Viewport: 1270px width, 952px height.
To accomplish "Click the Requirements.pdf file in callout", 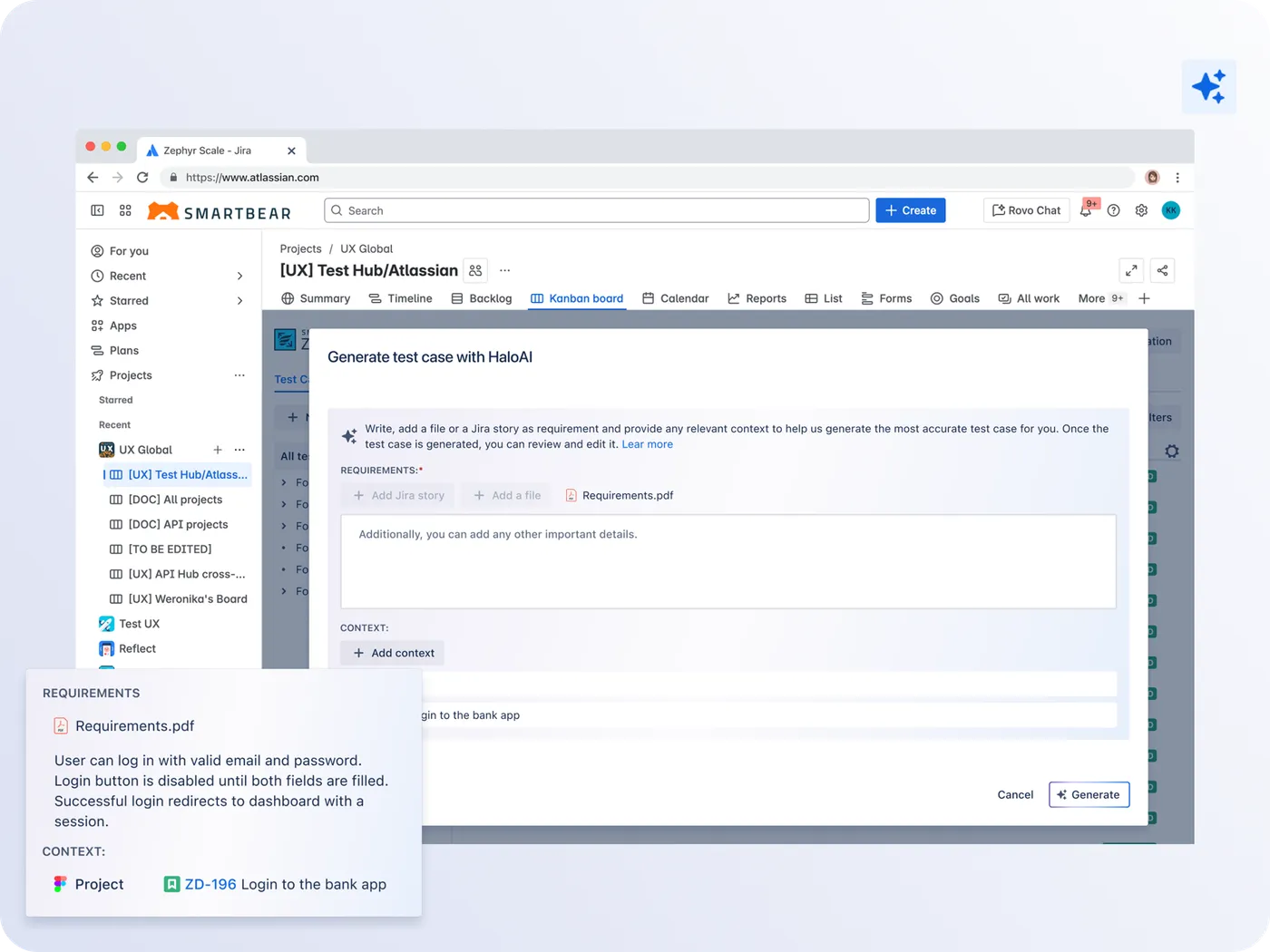I will click(x=124, y=725).
